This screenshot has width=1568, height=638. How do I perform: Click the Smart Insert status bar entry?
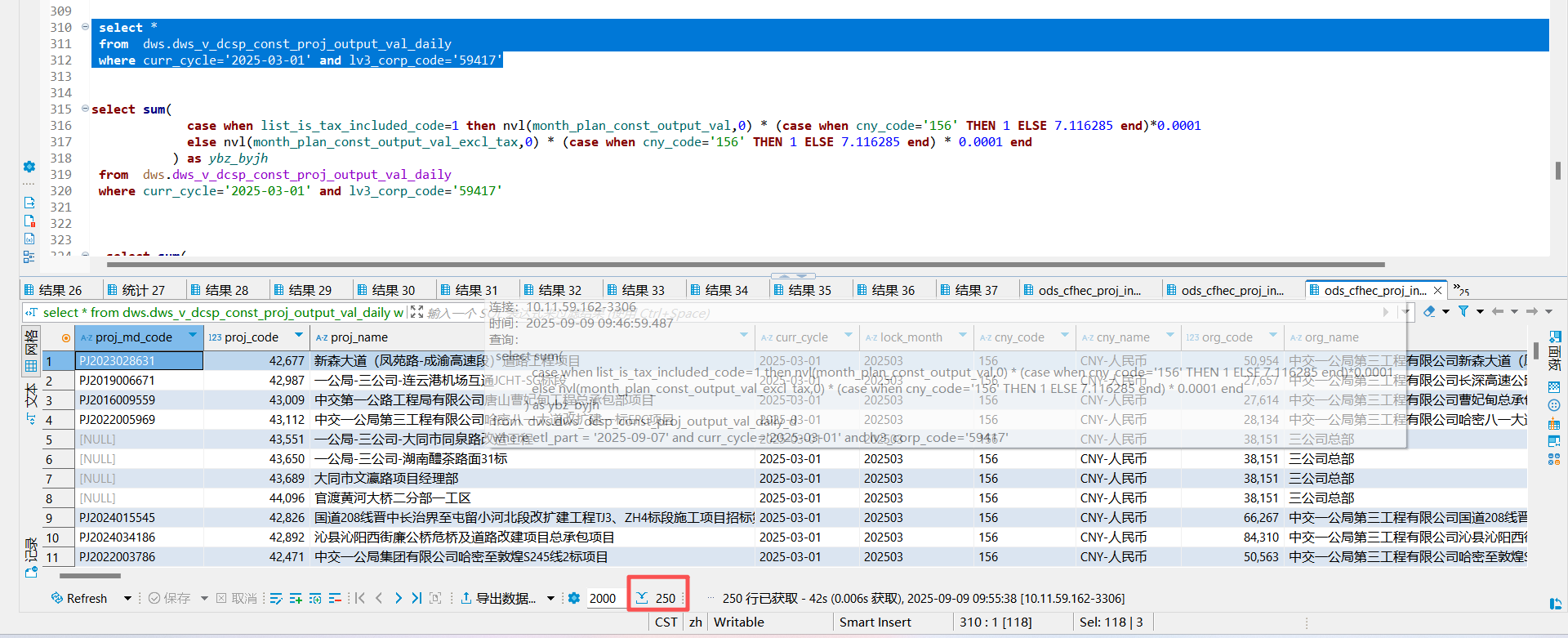(x=875, y=622)
